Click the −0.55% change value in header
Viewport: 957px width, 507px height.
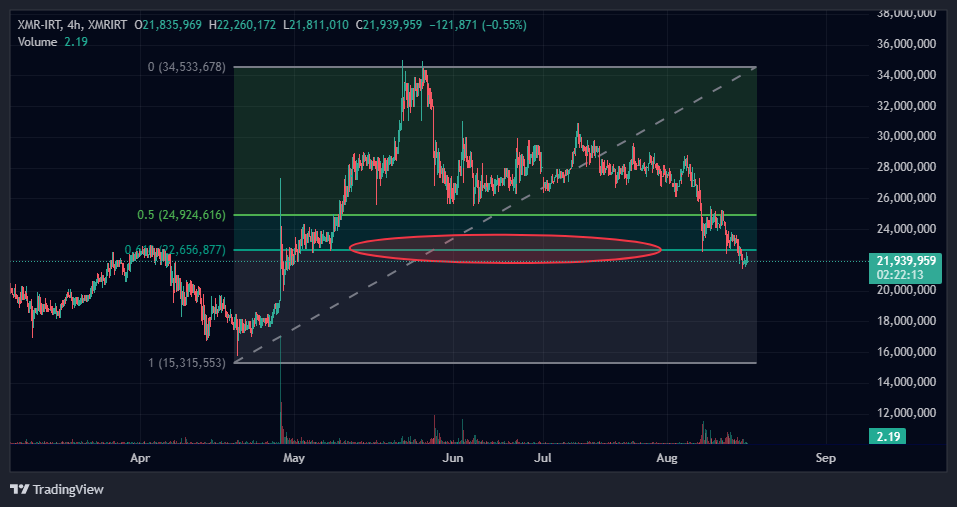(504, 24)
